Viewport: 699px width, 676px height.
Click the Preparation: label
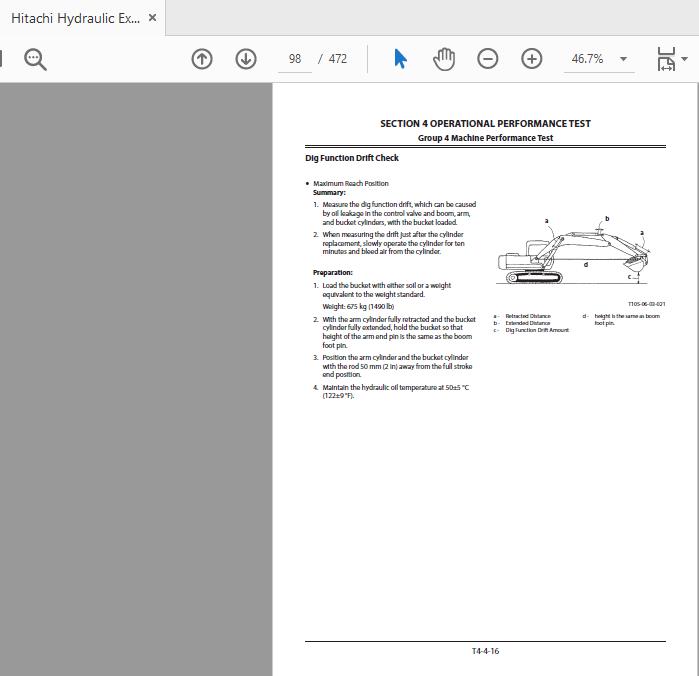[x=333, y=272]
